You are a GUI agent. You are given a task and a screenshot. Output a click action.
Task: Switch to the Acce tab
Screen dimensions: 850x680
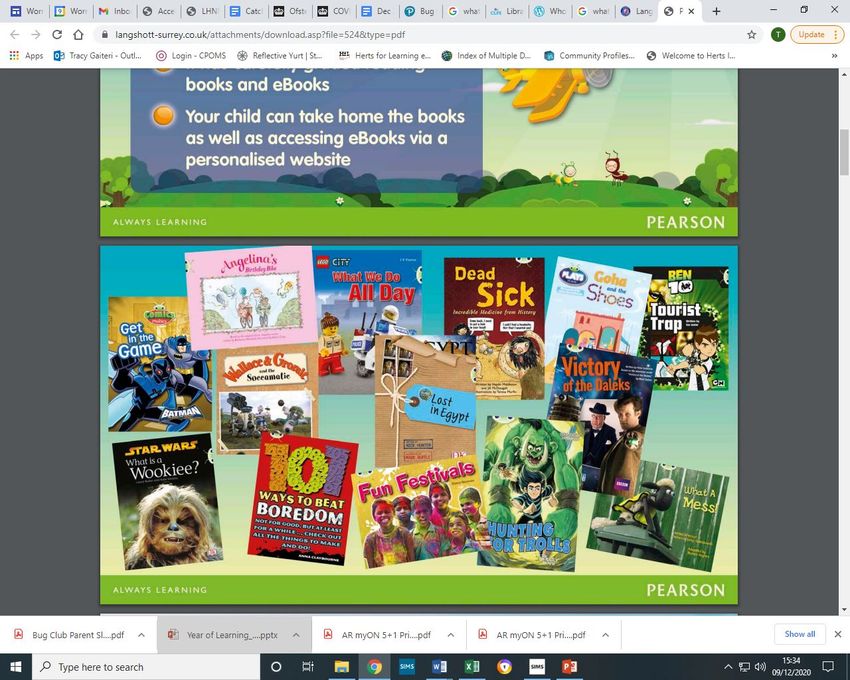pyautogui.click(x=158, y=11)
